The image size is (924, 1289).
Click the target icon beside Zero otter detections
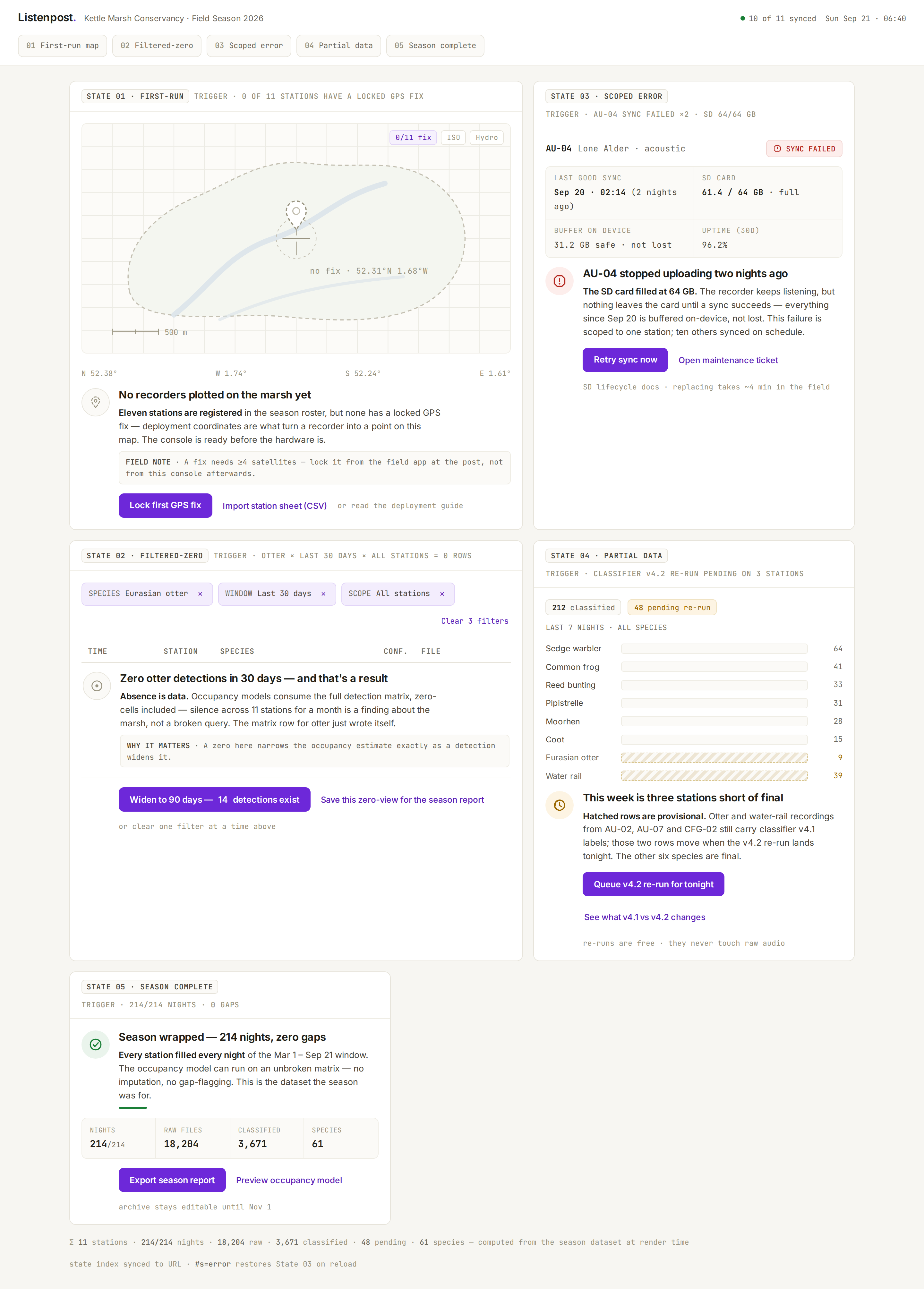click(x=97, y=686)
